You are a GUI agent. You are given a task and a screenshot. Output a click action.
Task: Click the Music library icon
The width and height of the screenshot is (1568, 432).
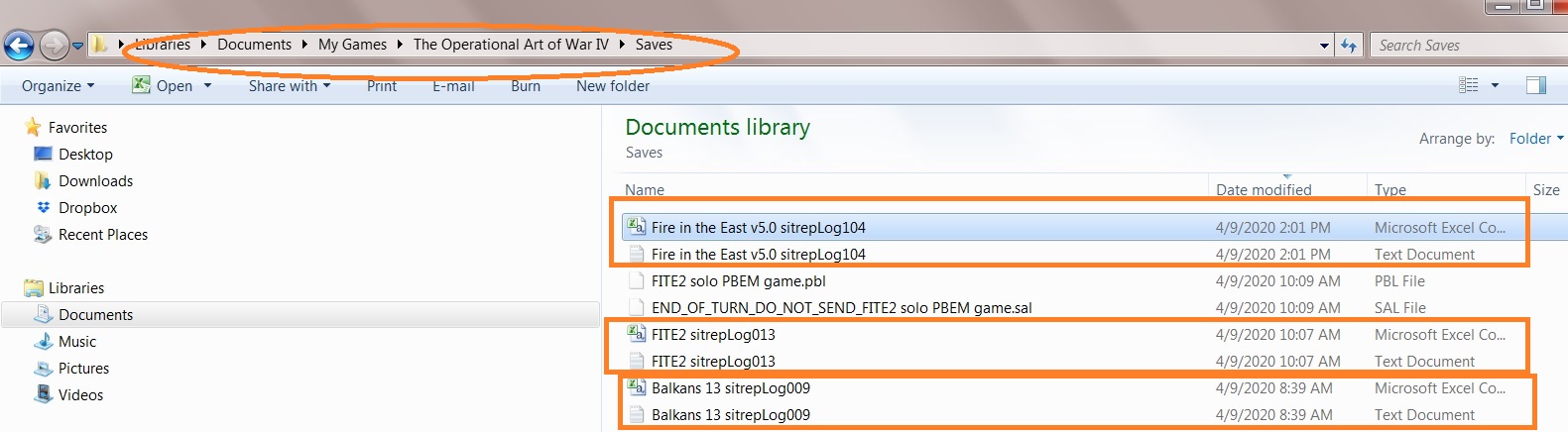pyautogui.click(x=43, y=342)
